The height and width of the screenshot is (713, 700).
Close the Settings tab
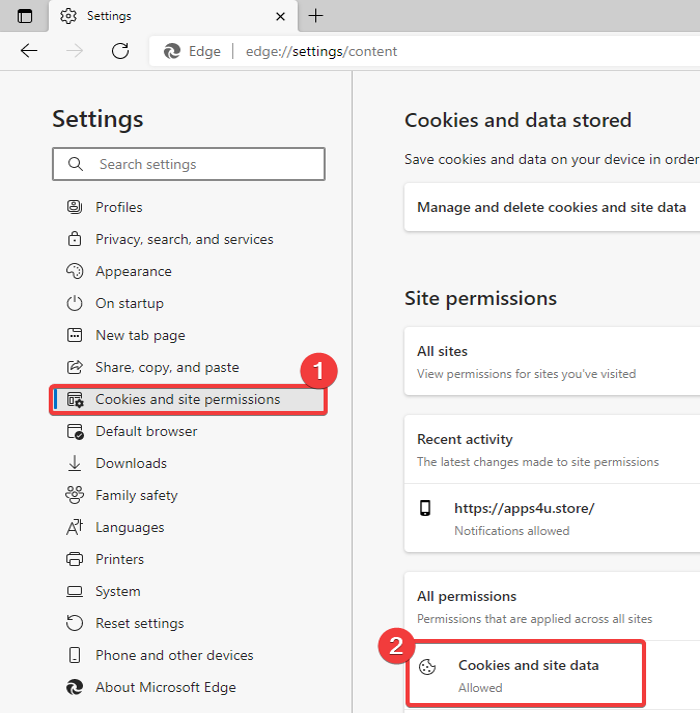point(281,16)
